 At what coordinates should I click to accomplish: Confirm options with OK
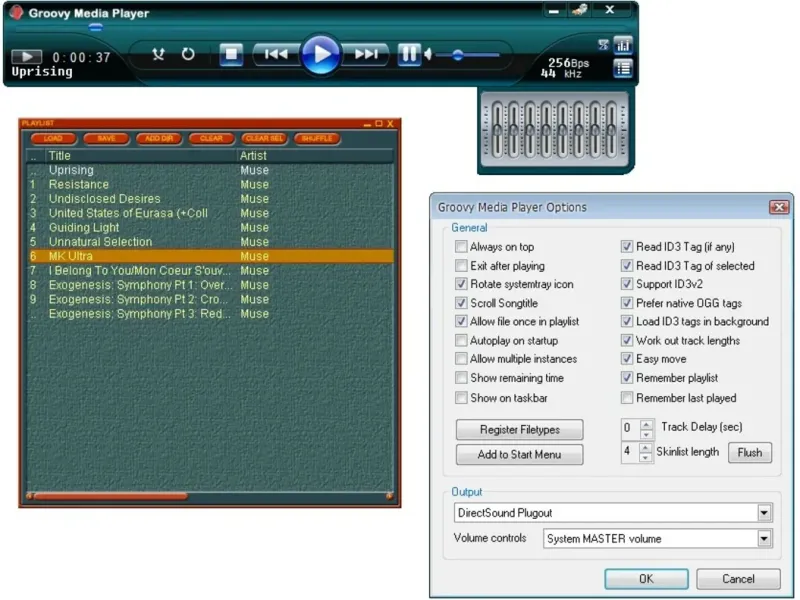[x=646, y=579]
